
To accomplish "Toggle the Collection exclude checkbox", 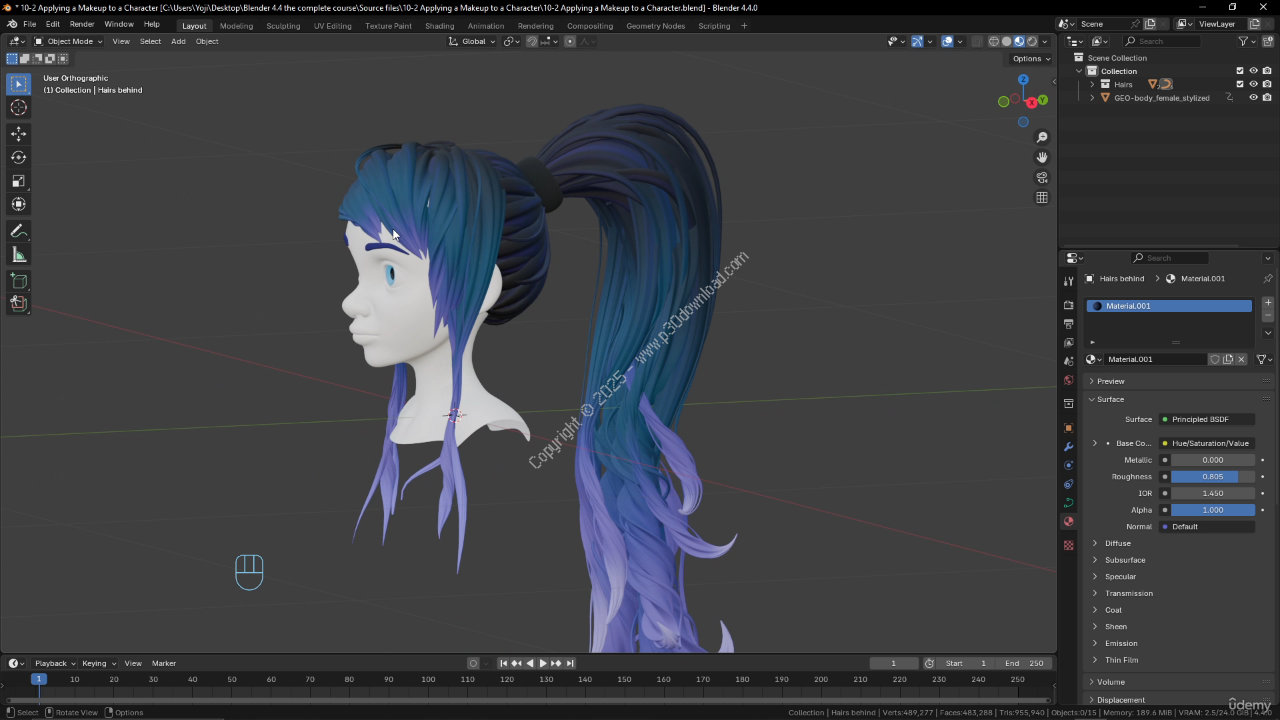I will point(1240,71).
